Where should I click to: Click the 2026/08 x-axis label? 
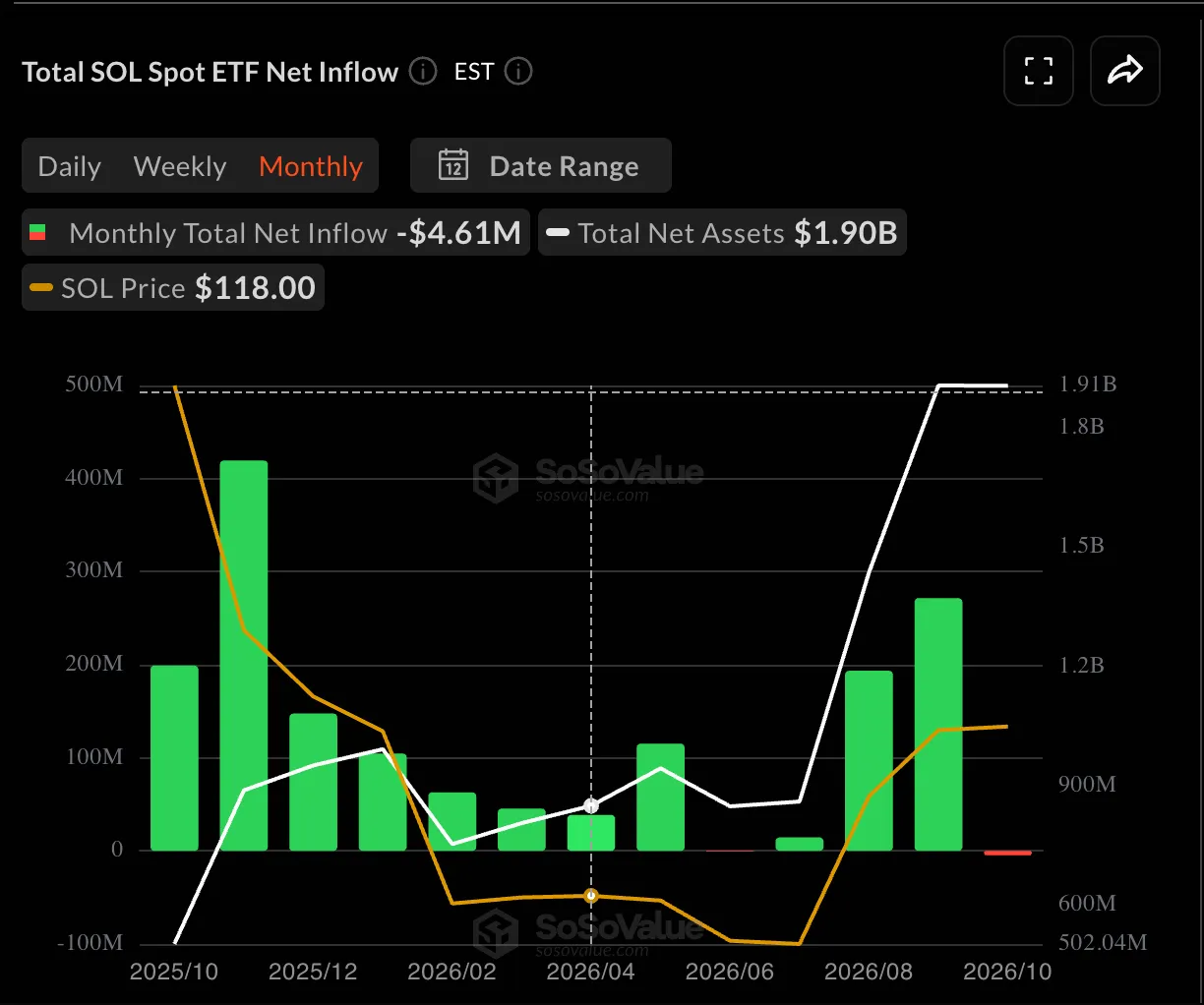point(869,972)
